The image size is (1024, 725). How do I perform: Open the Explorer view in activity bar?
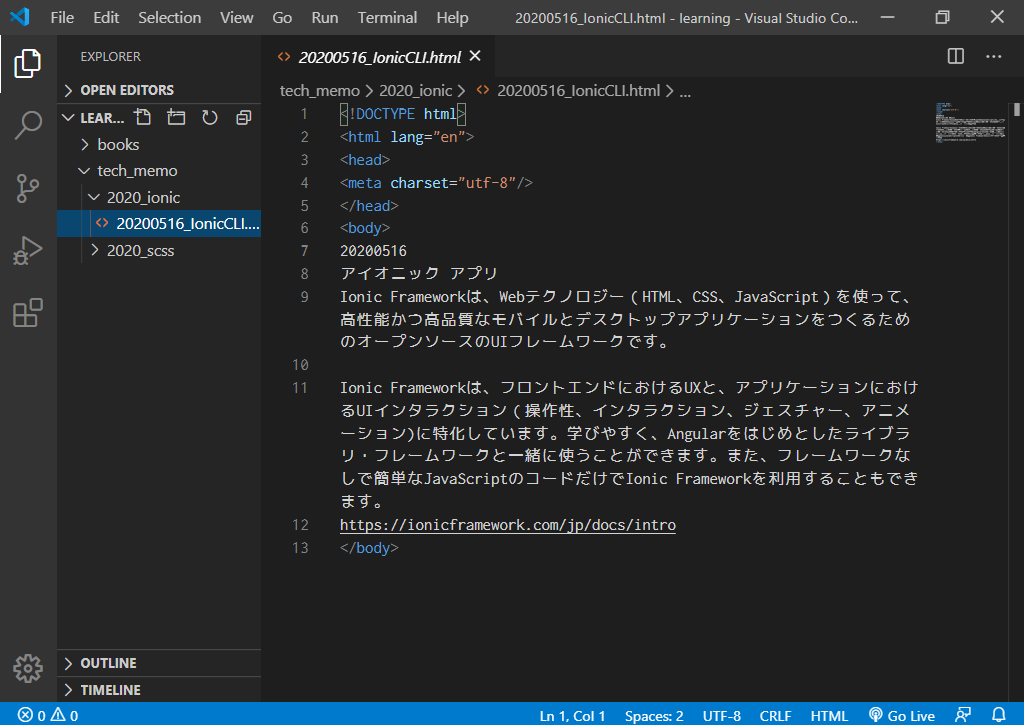(27, 63)
